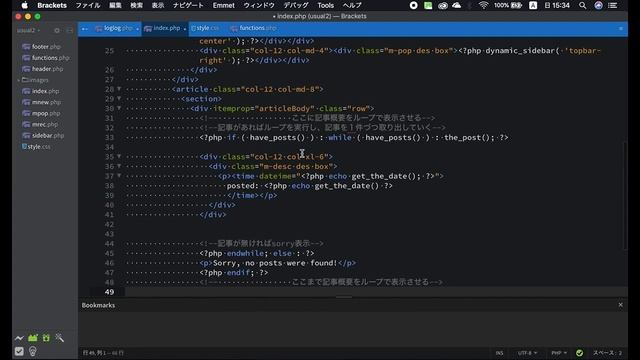Open style.css in file tree
The image size is (640, 360).
coord(36,146)
